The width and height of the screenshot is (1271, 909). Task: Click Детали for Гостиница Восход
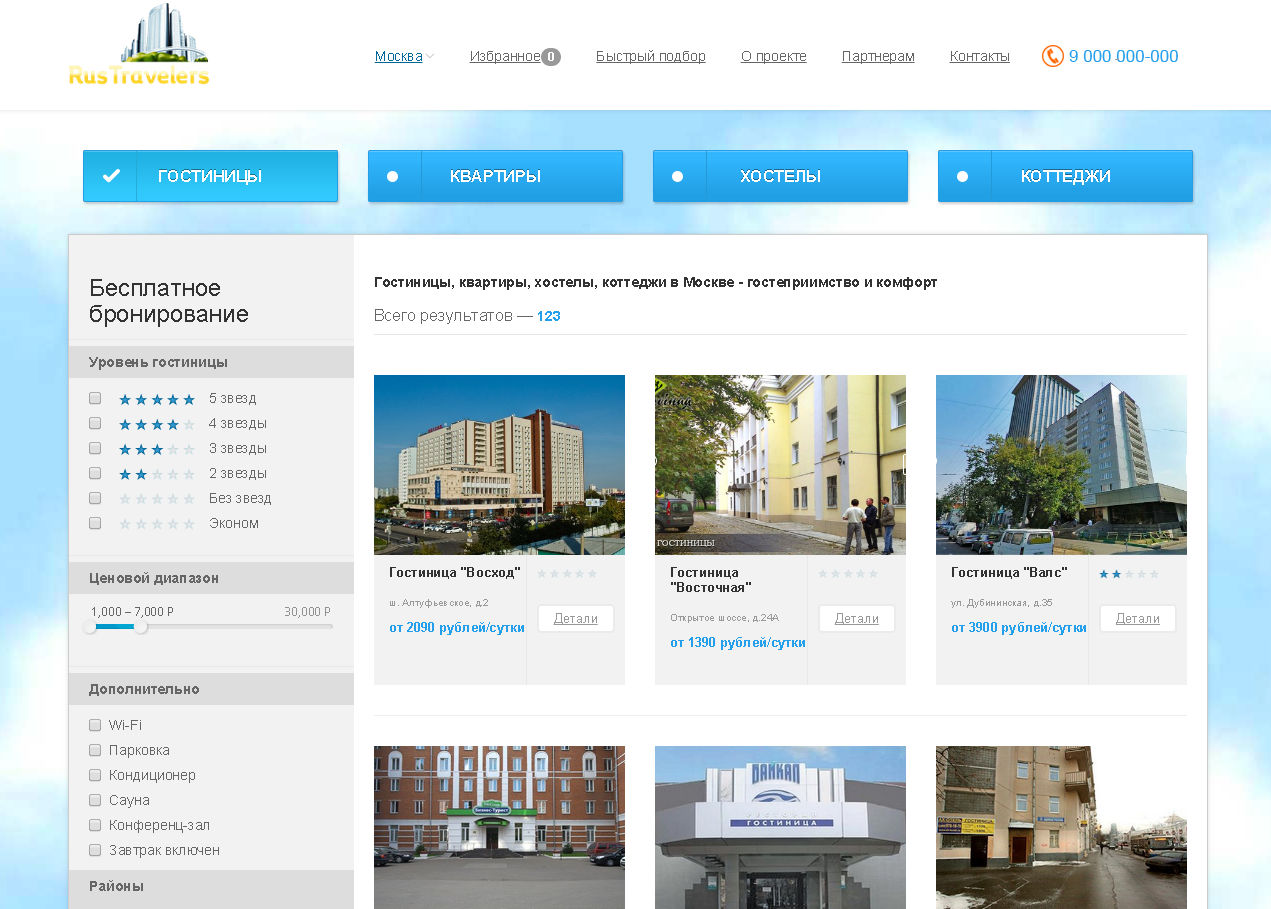click(575, 618)
